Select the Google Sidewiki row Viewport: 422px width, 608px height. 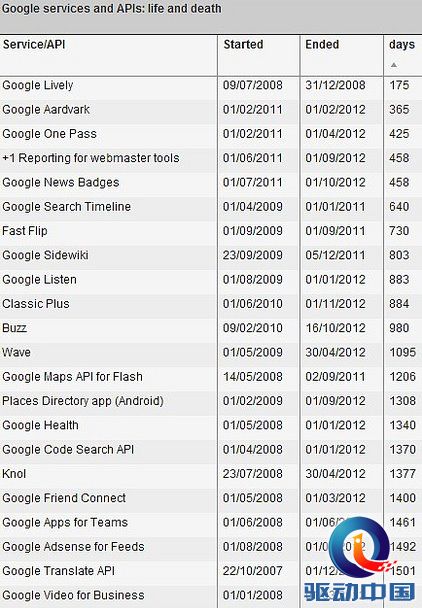pyautogui.click(x=211, y=255)
